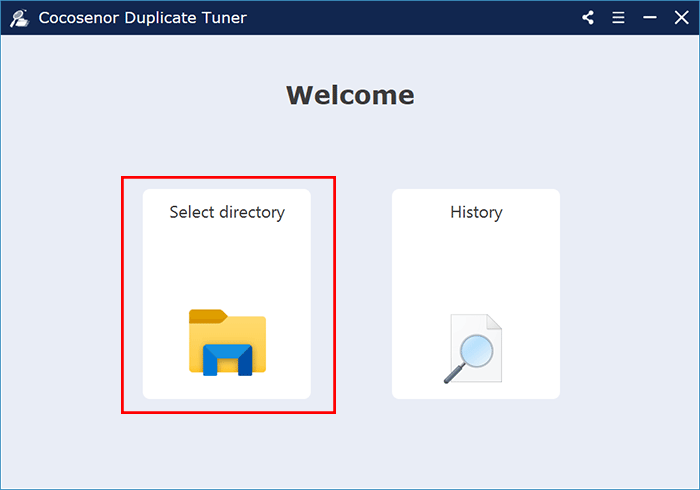Image resolution: width=700 pixels, height=490 pixels.
Task: Open the Select directory card
Action: point(227,294)
